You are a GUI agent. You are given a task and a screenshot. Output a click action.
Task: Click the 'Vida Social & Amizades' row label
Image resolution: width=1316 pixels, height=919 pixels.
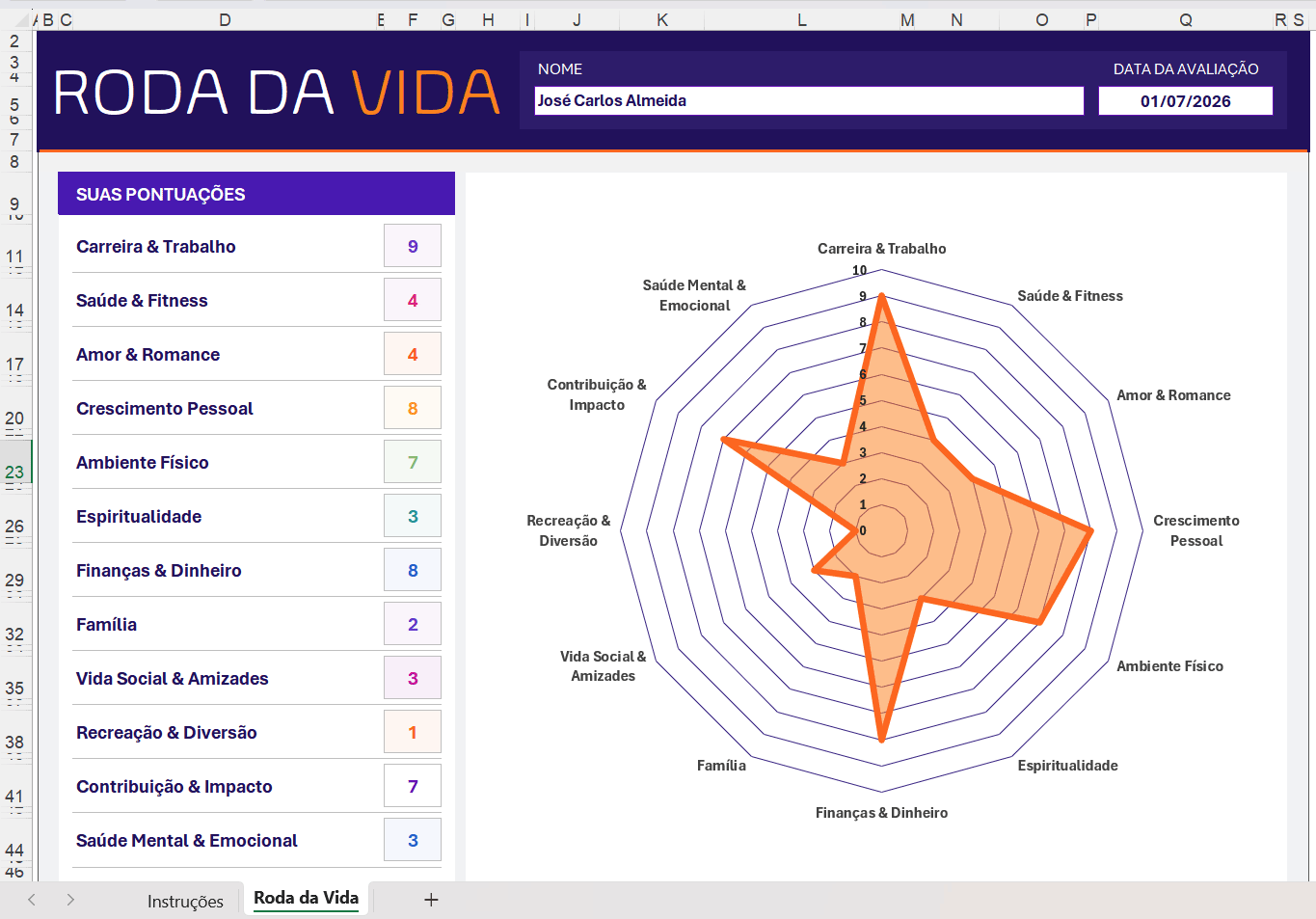173,678
